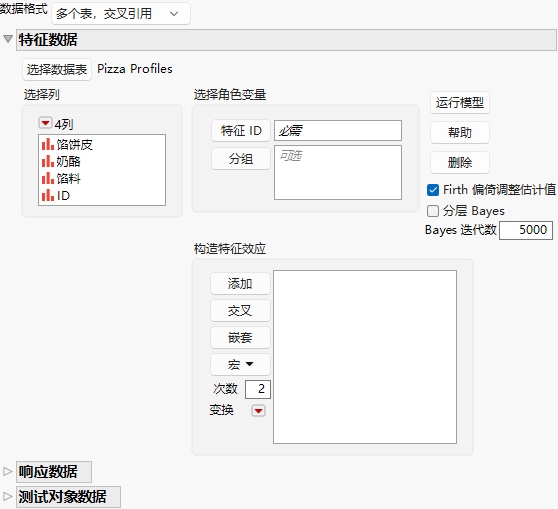558x509 pixels.
Task: Click the 分组 role button
Action: 241,159
